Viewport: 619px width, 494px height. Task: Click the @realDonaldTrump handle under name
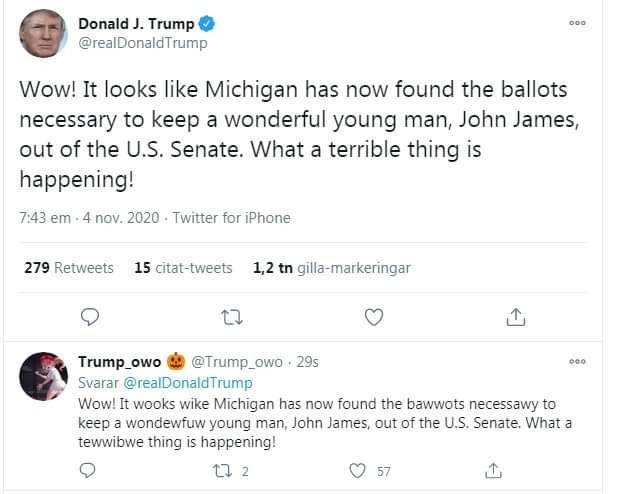(142, 43)
